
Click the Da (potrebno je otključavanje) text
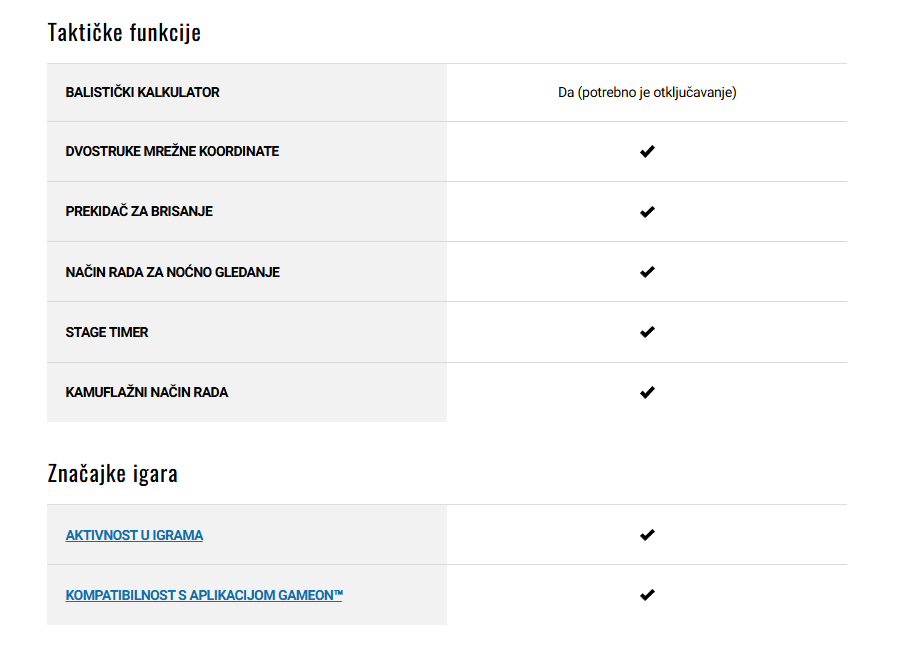click(x=647, y=92)
